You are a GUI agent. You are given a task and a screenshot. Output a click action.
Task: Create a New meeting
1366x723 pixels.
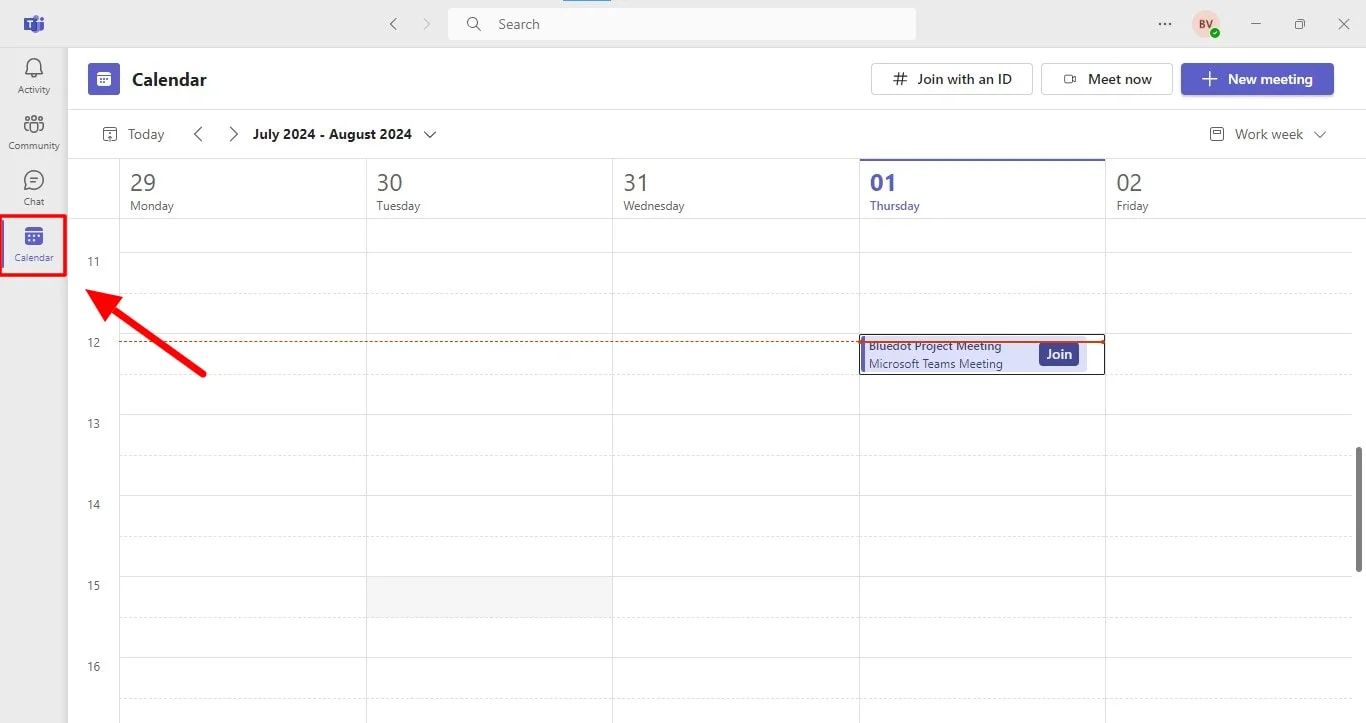pos(1257,79)
